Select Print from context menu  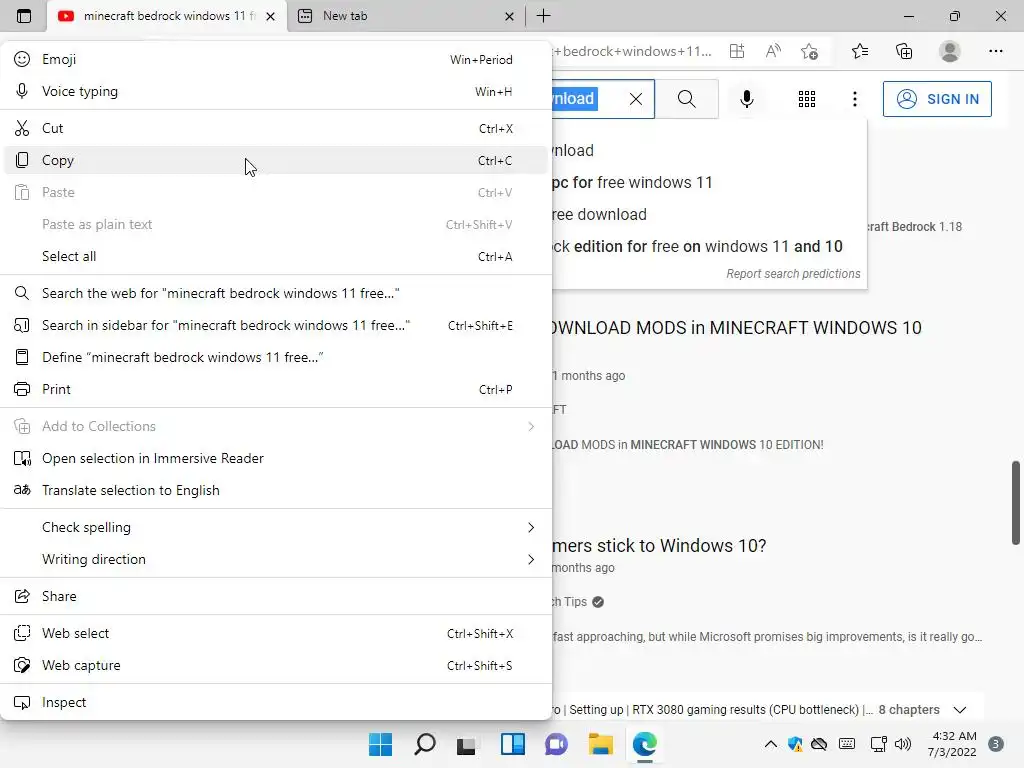(276, 389)
